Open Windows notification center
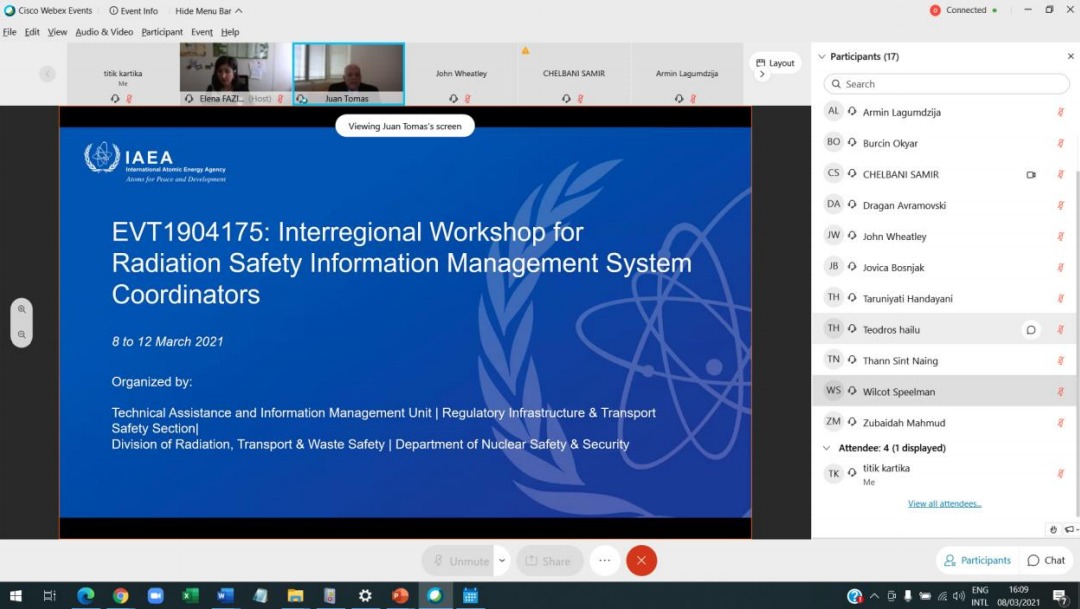Viewport: 1080px width, 609px height. pyautogui.click(x=1061, y=597)
